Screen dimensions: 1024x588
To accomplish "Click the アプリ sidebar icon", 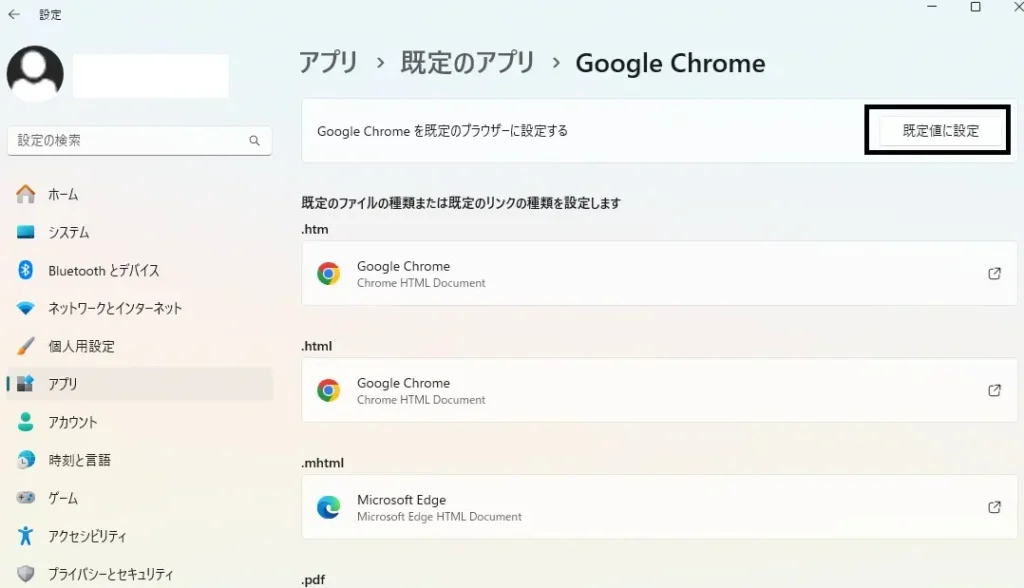I will coord(25,384).
